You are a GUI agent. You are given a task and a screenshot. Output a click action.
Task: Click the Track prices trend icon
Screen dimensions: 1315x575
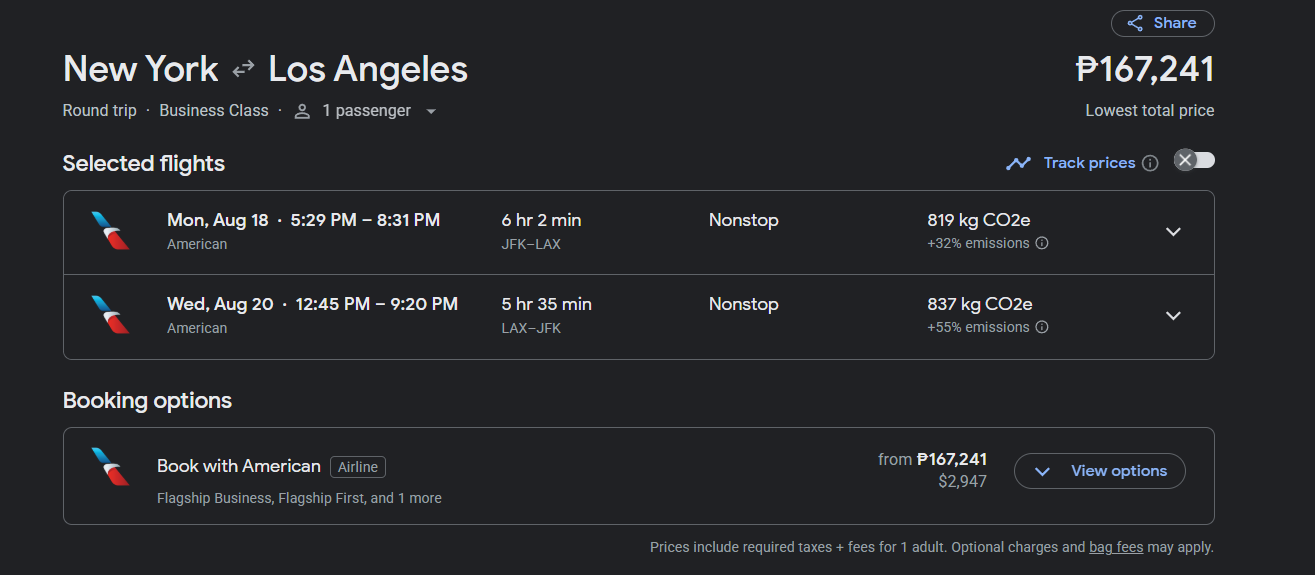[x=1018, y=163]
